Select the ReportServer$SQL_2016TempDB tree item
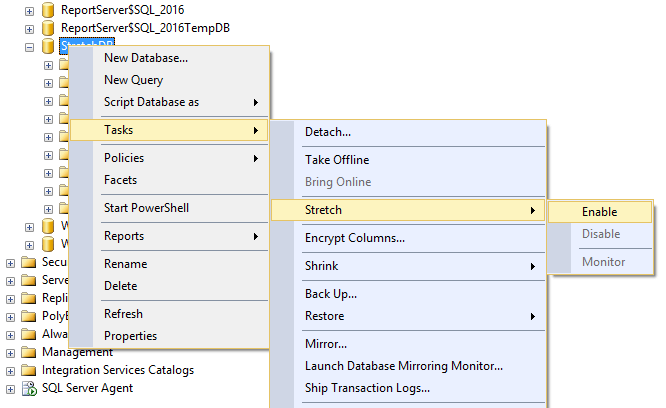 145,28
